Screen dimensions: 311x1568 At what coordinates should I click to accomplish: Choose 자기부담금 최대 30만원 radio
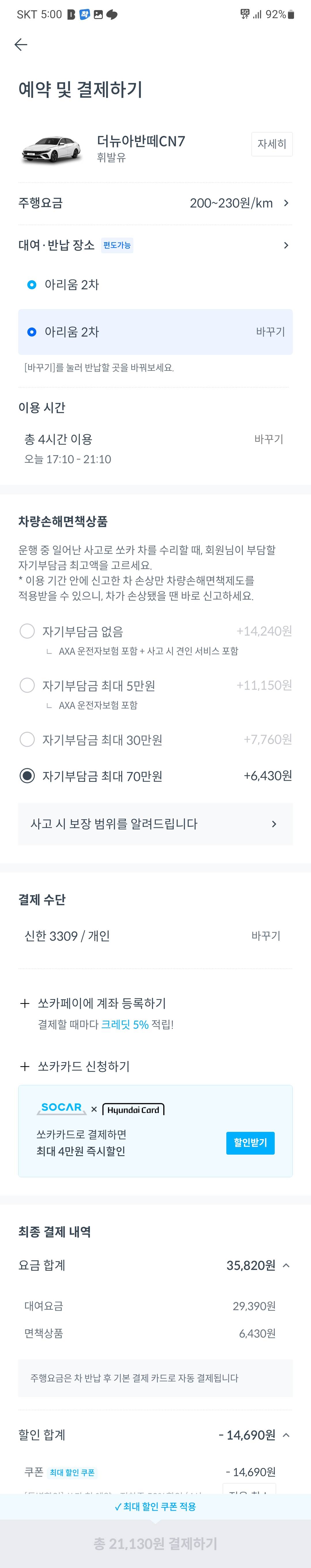[x=27, y=739]
